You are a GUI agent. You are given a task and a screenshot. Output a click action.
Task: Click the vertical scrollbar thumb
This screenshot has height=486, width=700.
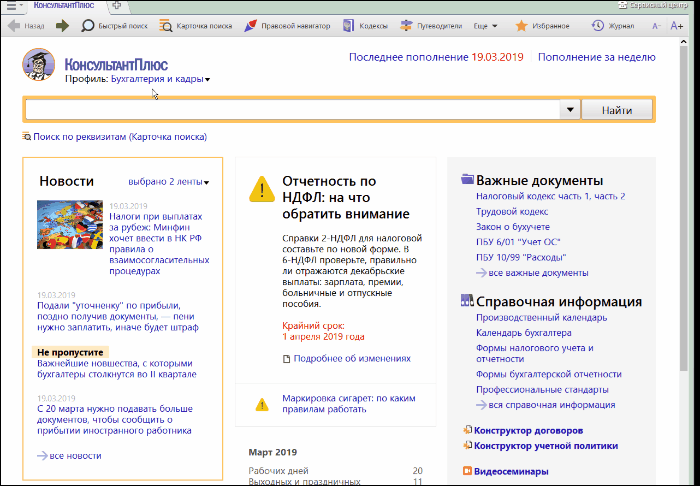tap(683, 208)
